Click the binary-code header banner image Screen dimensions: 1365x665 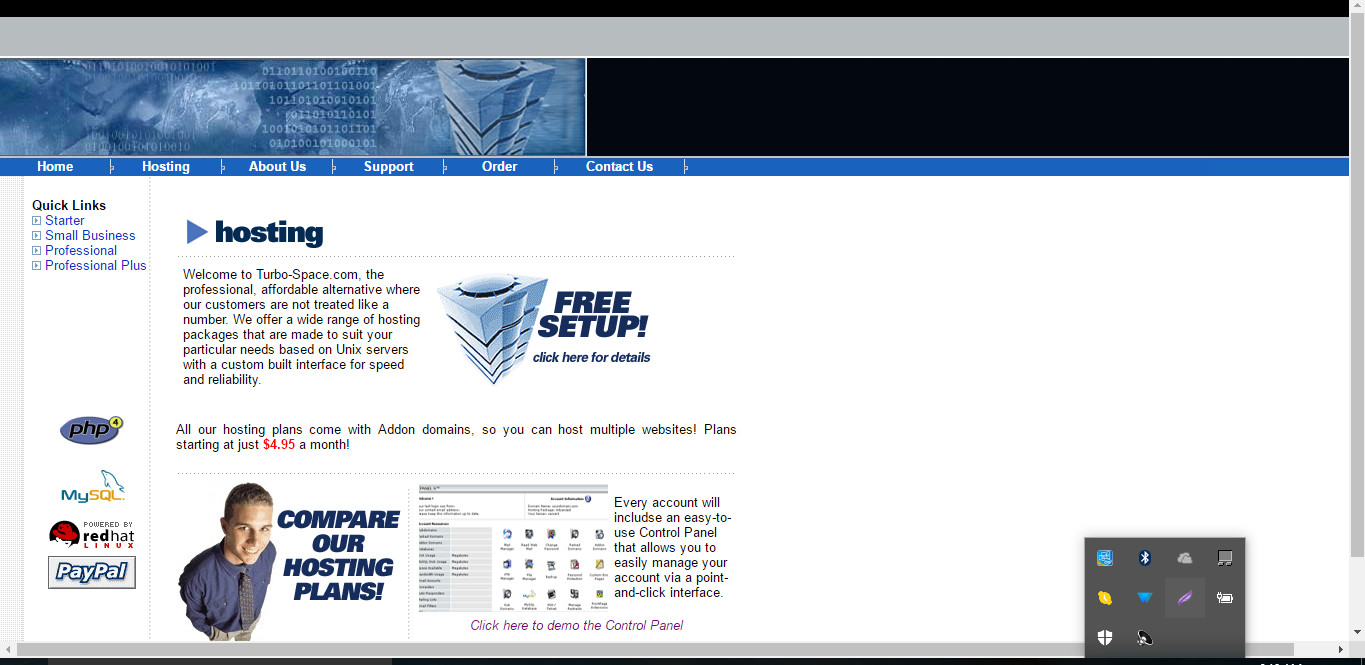[293, 107]
